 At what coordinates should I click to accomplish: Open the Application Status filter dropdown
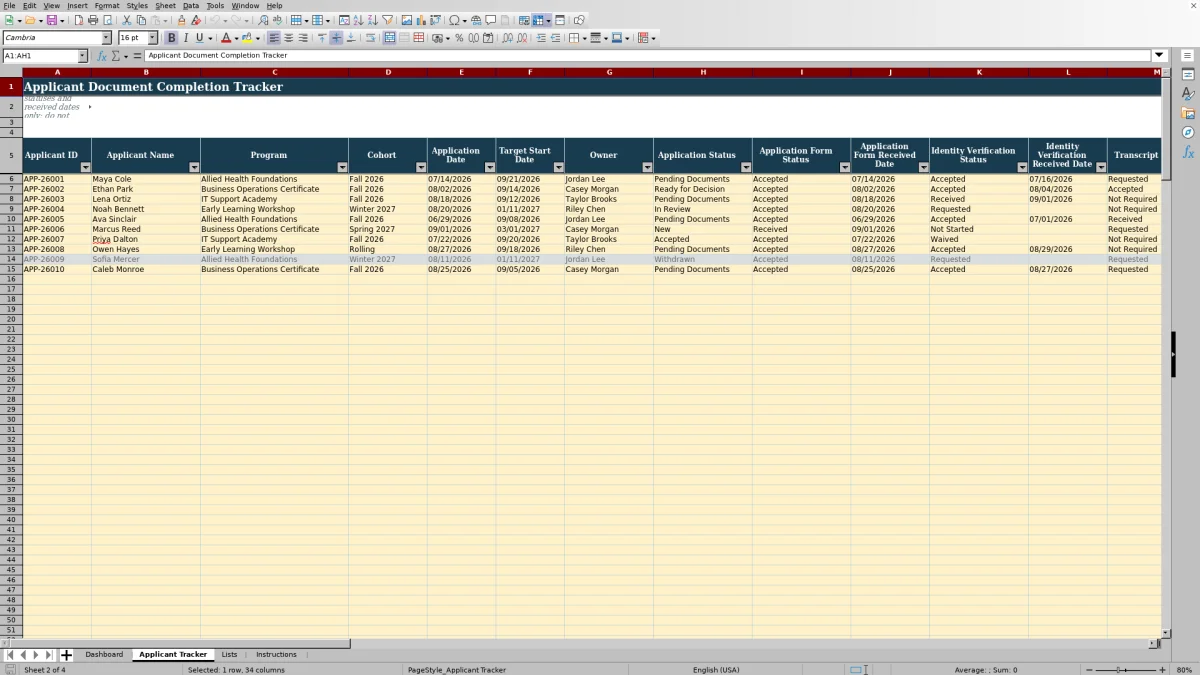pos(746,167)
